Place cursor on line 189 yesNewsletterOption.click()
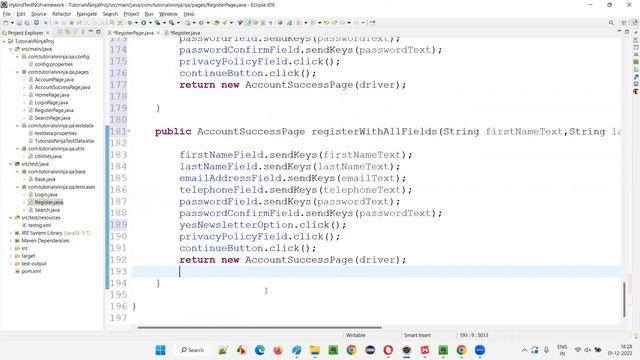Image resolution: width=640 pixels, height=360 pixels. tap(262, 225)
